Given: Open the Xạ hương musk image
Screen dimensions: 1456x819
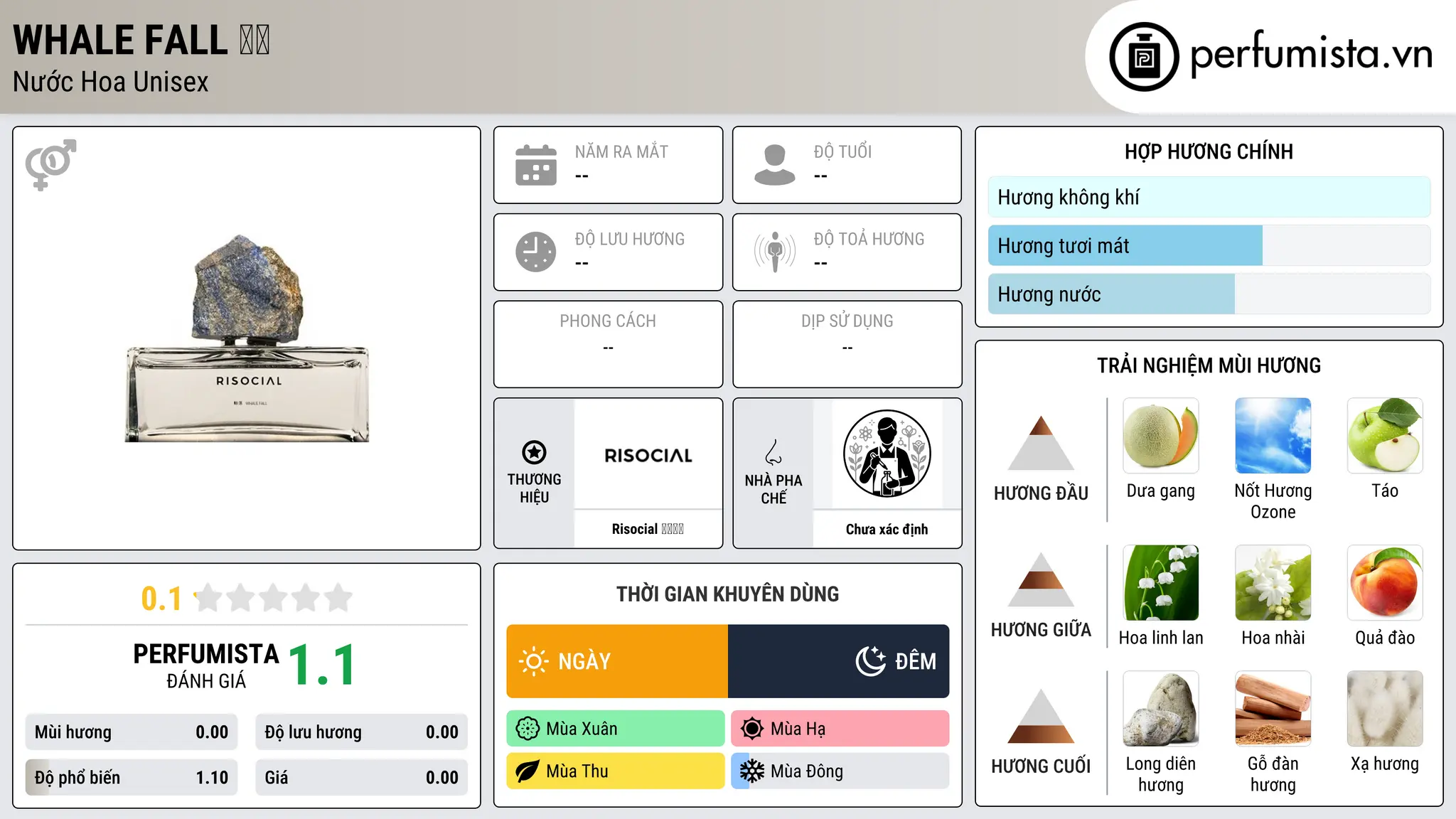Looking at the screenshot, I should (x=1385, y=709).
